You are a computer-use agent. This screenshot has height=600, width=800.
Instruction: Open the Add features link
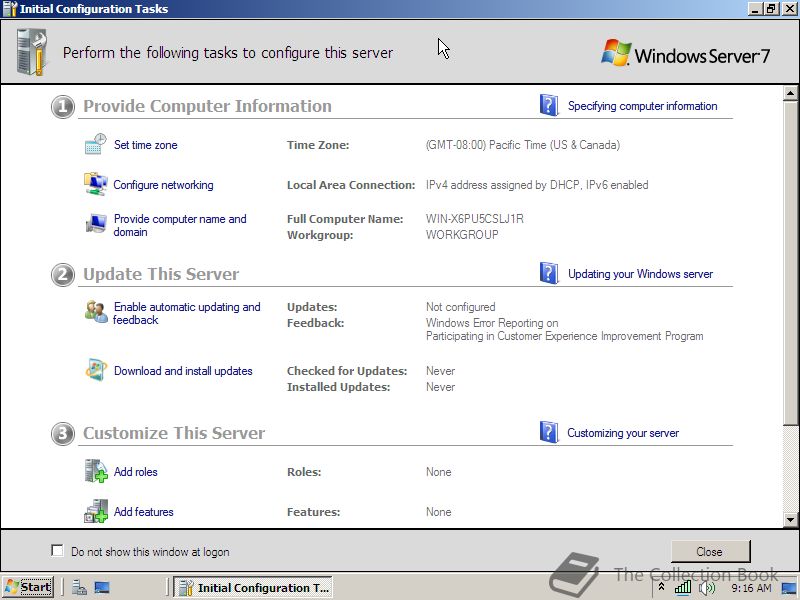click(x=143, y=512)
